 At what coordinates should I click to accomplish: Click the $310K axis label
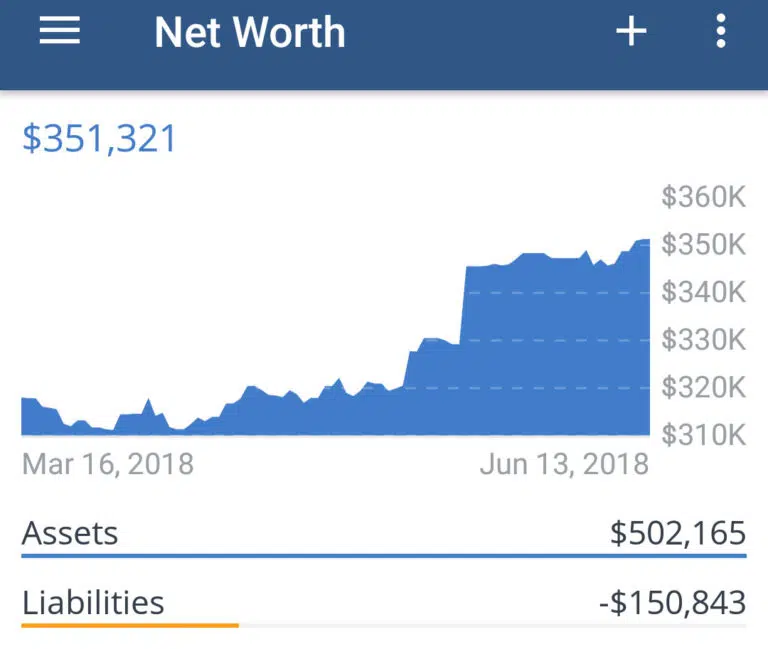[x=704, y=435]
